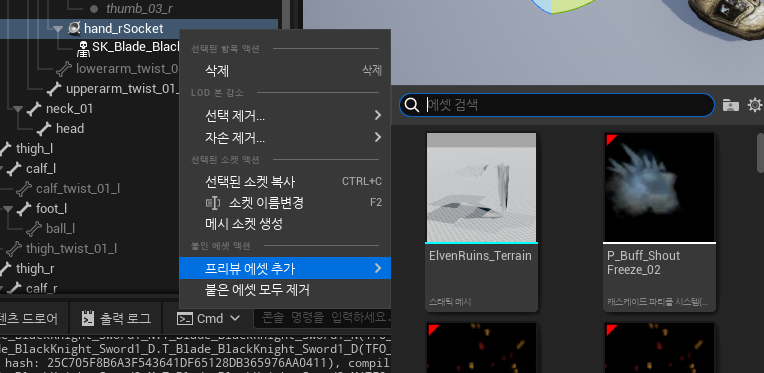
Task: Select the P_Buff_Shout Freeze_02 asset thumbnail
Action: pos(659,187)
